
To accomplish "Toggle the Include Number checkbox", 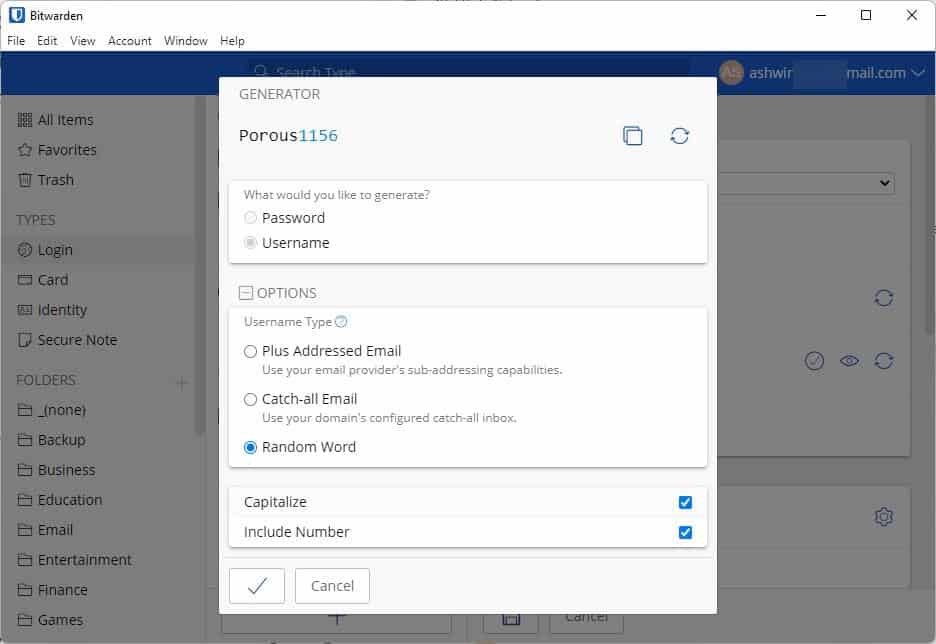I will (685, 532).
